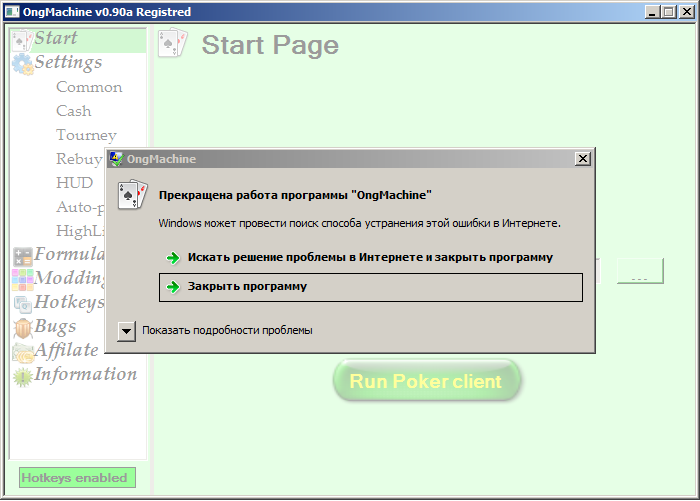Click the beetle icon beside Bugs
Viewport: 700px width, 501px height.
[22, 328]
